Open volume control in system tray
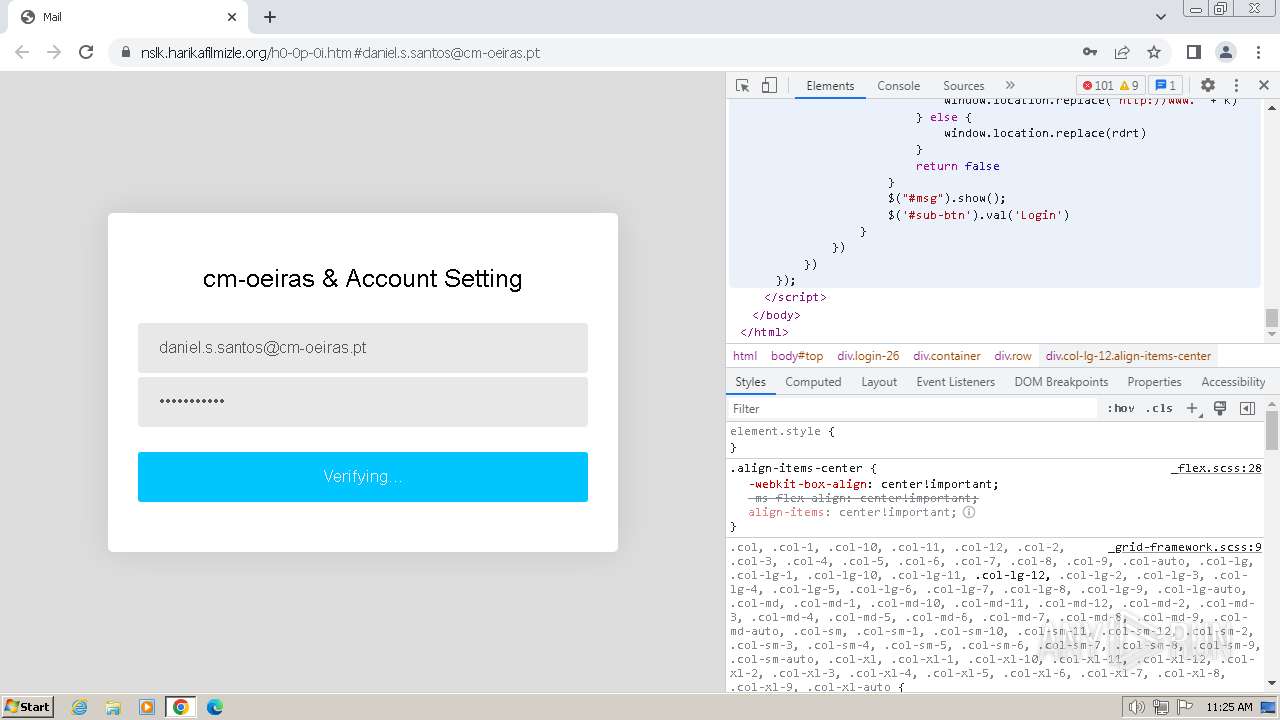Screen dimensions: 1280x720 coord(1137,707)
